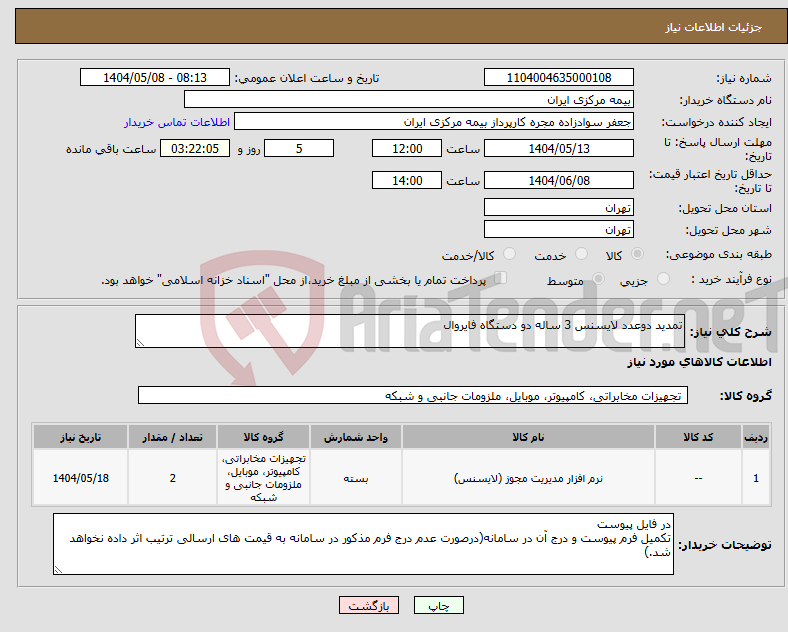Click the delivery city field تهران
The image size is (788, 632).
click(558, 229)
